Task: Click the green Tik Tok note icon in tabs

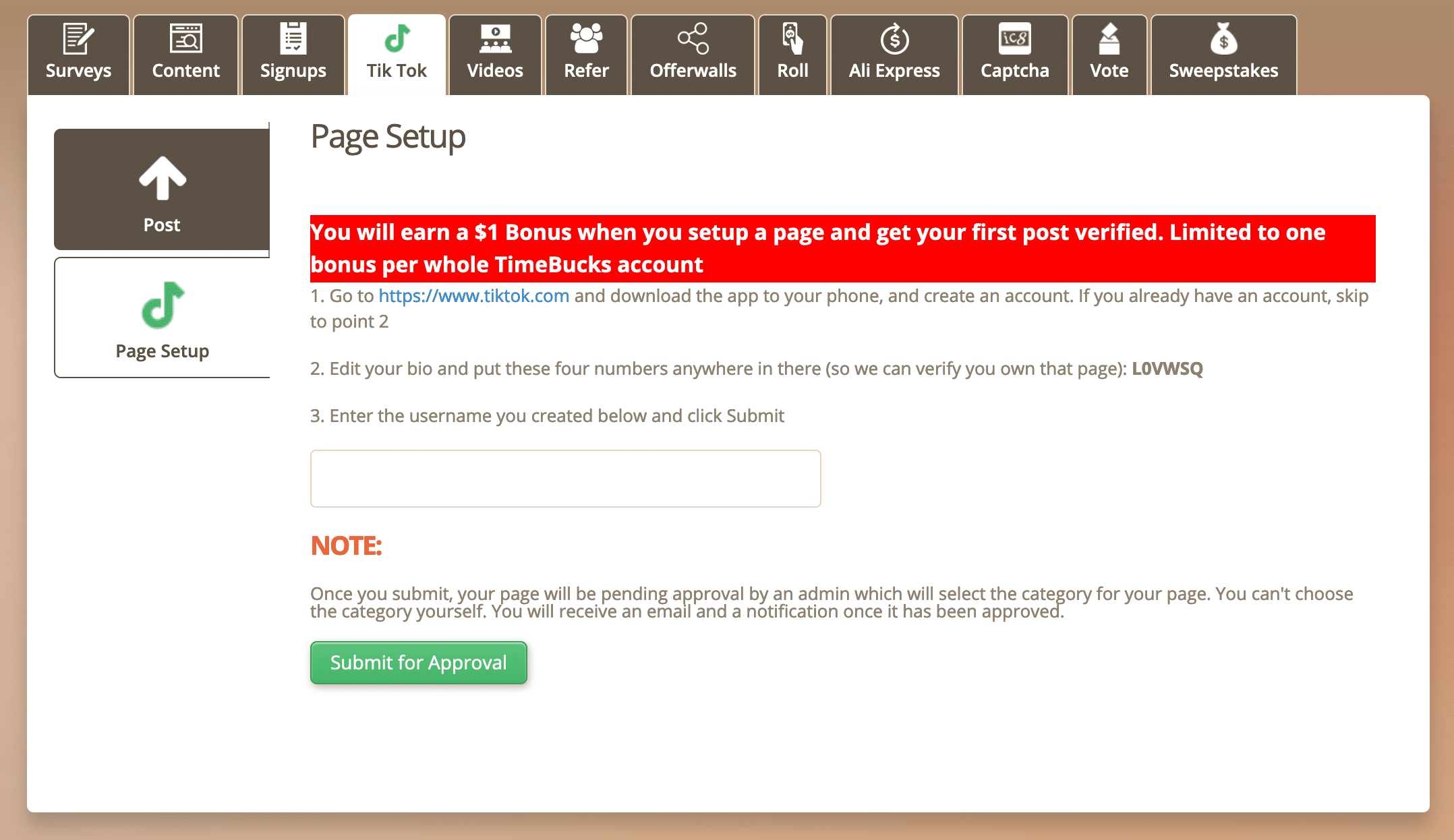Action: (x=397, y=38)
